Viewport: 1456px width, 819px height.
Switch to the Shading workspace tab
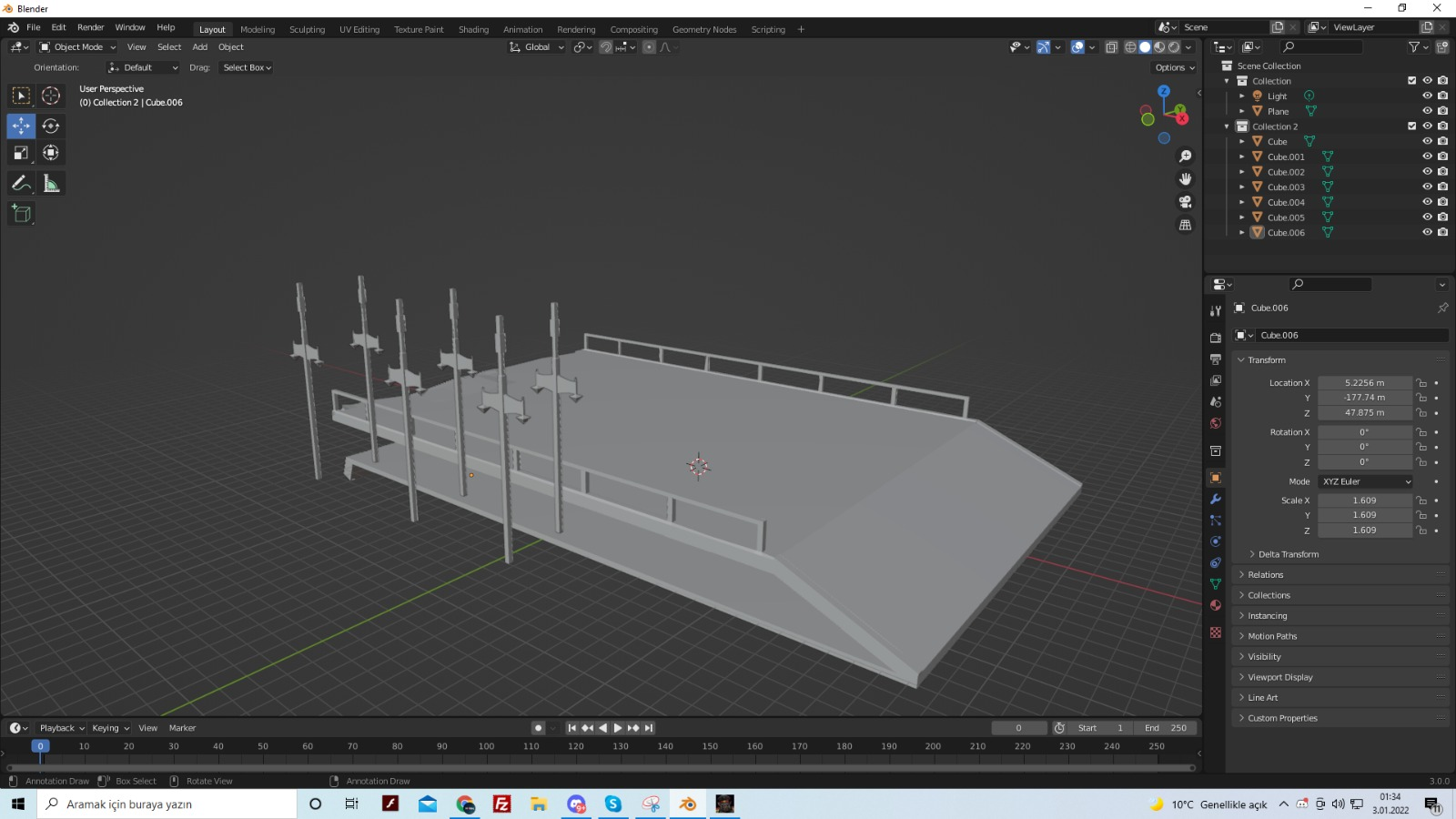[x=473, y=29]
